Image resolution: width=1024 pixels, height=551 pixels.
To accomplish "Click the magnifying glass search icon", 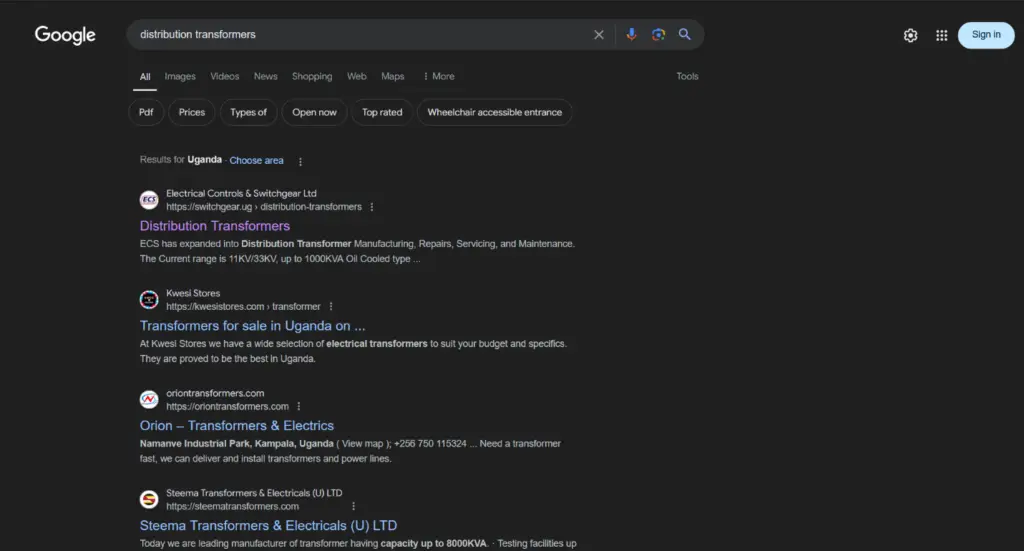I will pyautogui.click(x=685, y=34).
